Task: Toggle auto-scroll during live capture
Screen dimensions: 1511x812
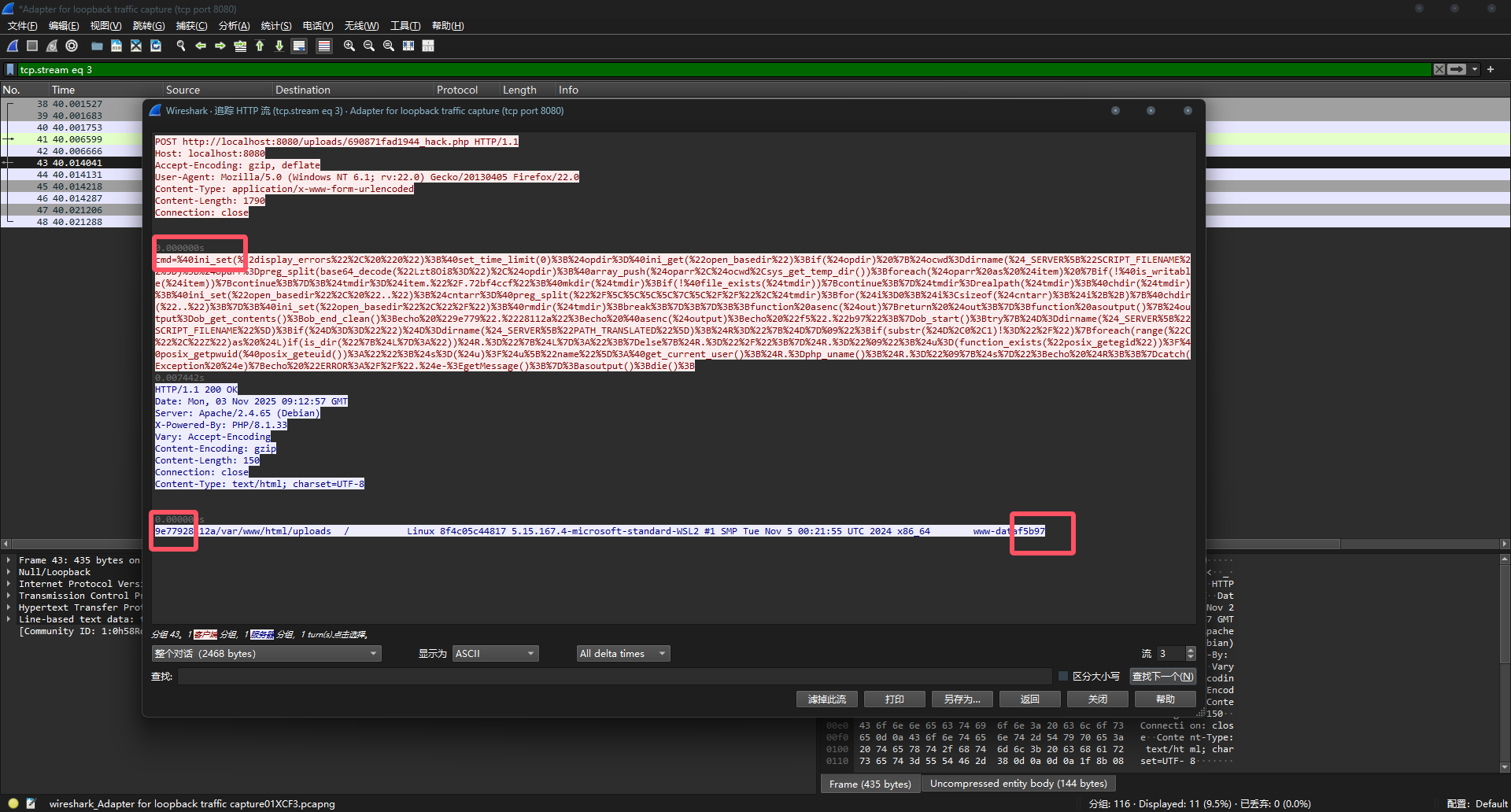Action: tap(299, 46)
